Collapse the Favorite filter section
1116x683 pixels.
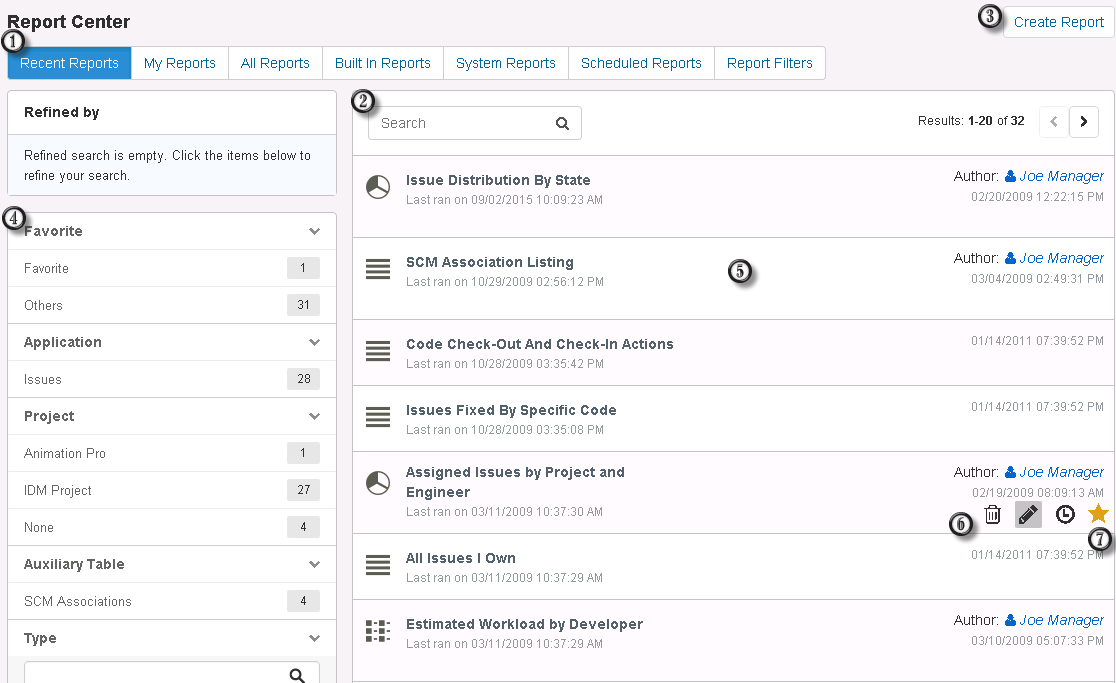point(314,231)
